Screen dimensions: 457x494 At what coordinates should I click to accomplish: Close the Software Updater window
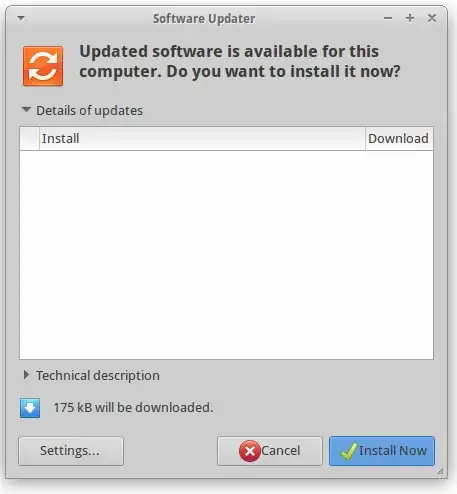[x=432, y=18]
